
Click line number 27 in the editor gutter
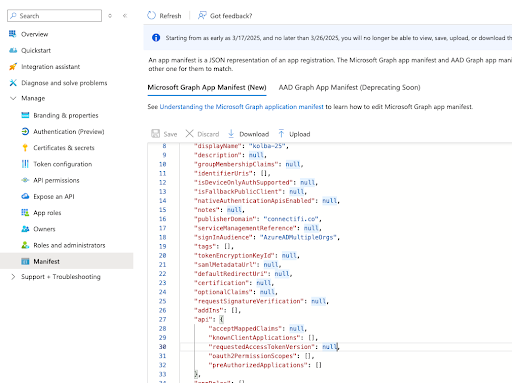point(162,319)
